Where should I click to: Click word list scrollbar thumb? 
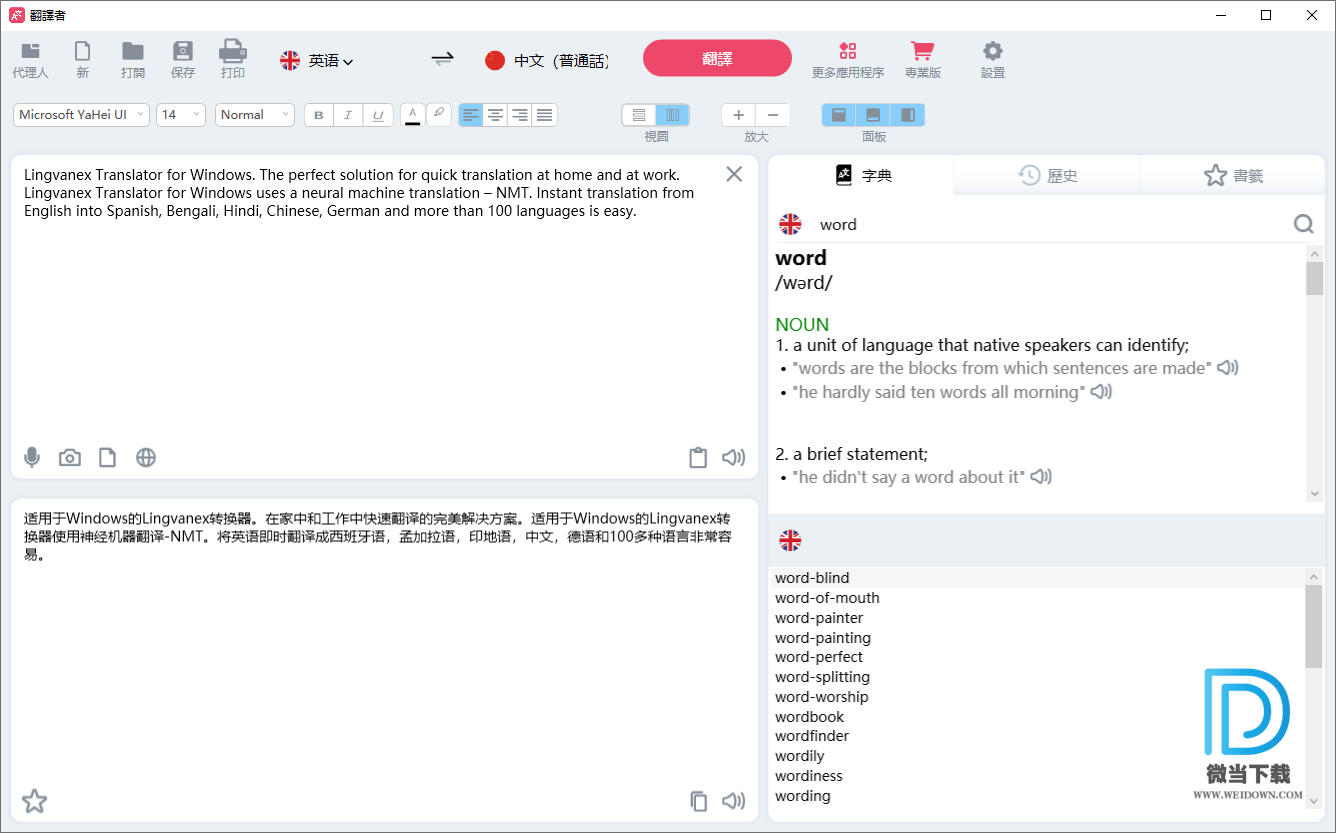(x=1314, y=627)
